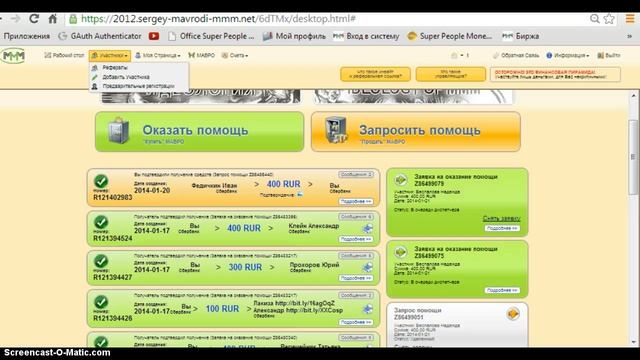Click the blue icon beside Прохоров Юрий
The height and width of the screenshot is (360, 640).
(x=367, y=267)
